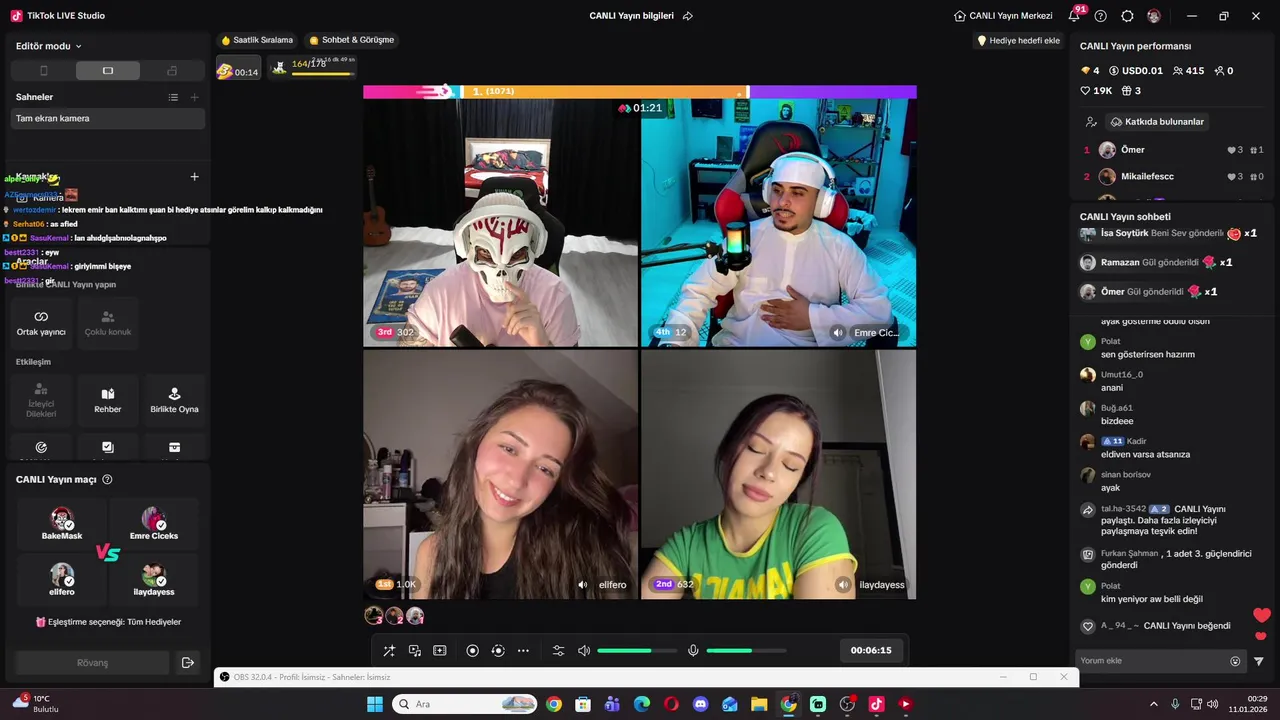Click the share arrow next to Yayın bilgileri

click(x=688, y=16)
